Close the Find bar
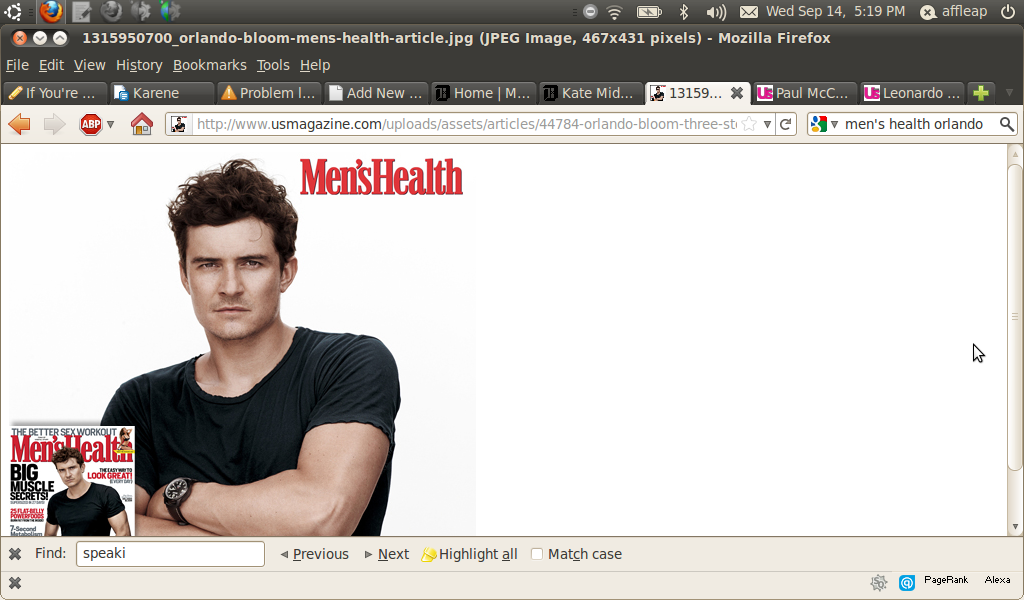The width and height of the screenshot is (1024, 600). [15, 554]
